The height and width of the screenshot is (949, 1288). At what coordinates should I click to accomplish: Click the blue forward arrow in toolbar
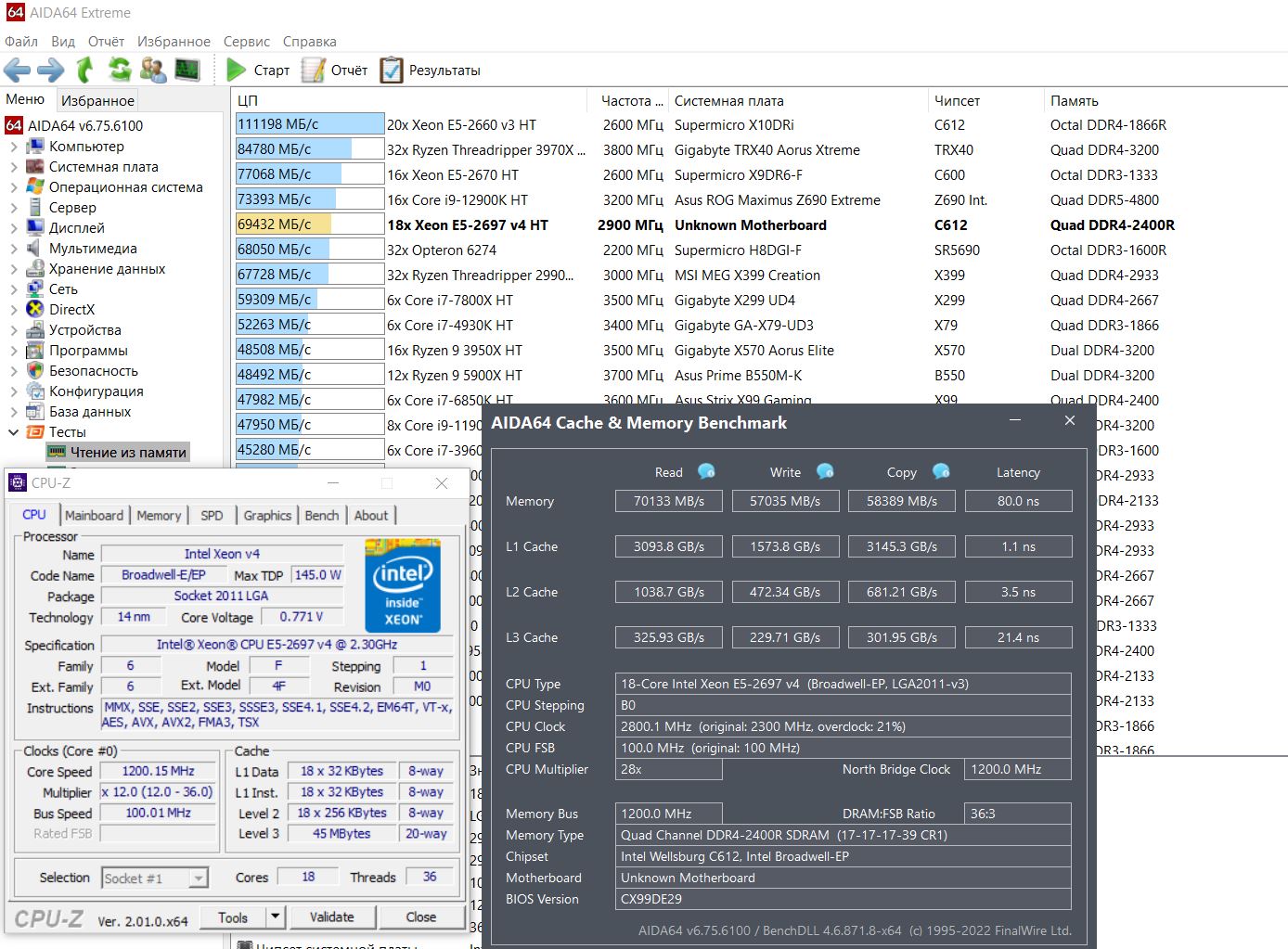50,70
